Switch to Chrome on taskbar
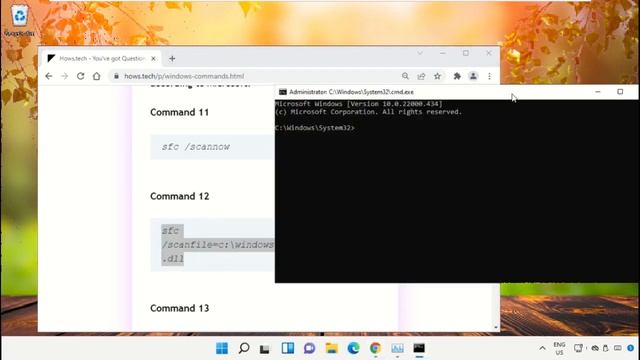 (375, 348)
